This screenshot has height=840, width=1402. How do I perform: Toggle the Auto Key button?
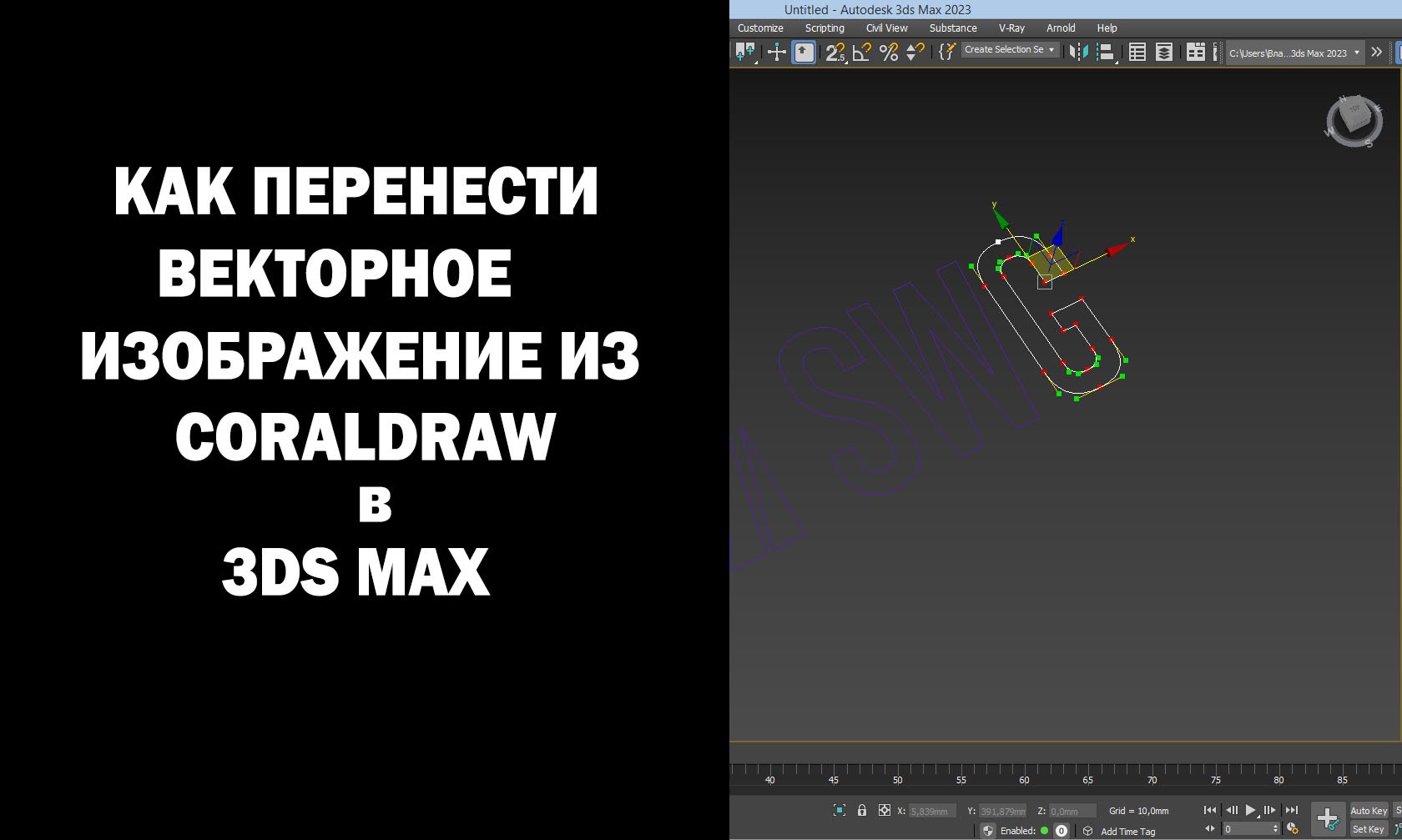tap(1369, 811)
